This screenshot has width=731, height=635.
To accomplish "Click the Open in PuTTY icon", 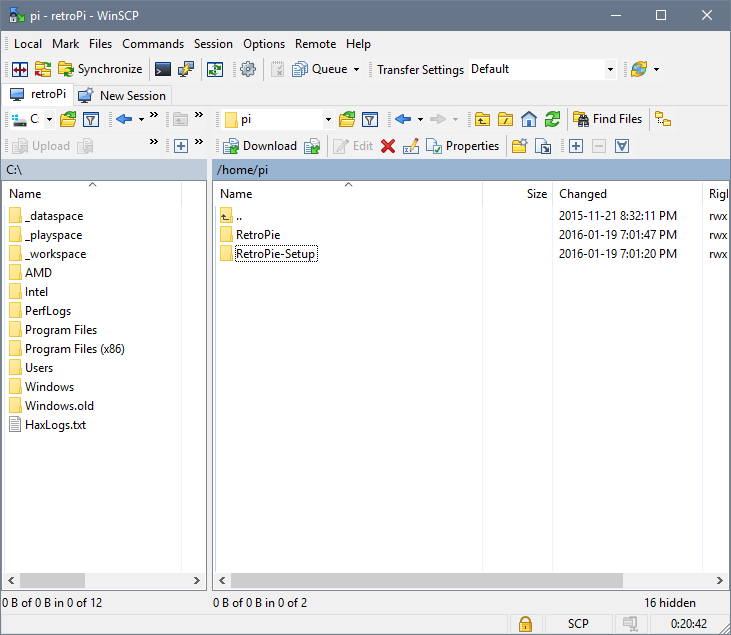I will [x=186, y=69].
